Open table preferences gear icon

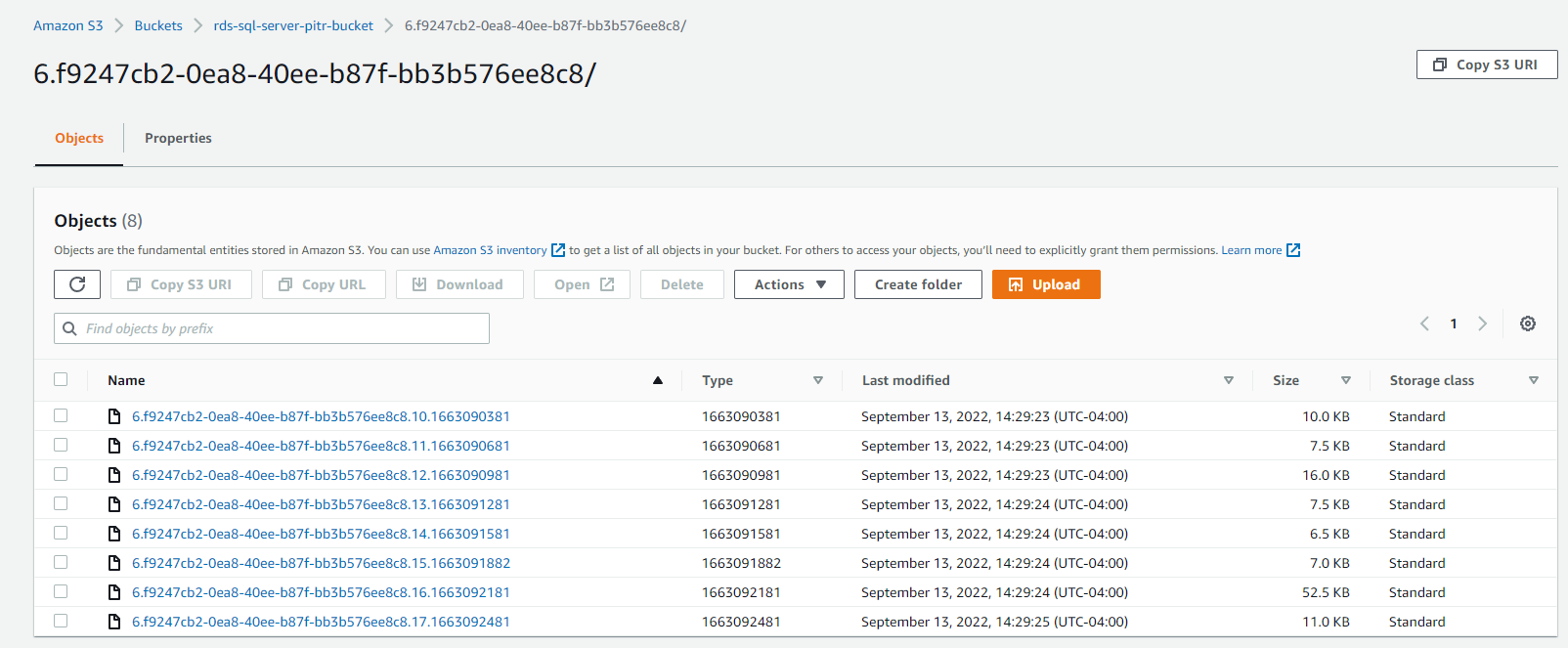tap(1527, 324)
